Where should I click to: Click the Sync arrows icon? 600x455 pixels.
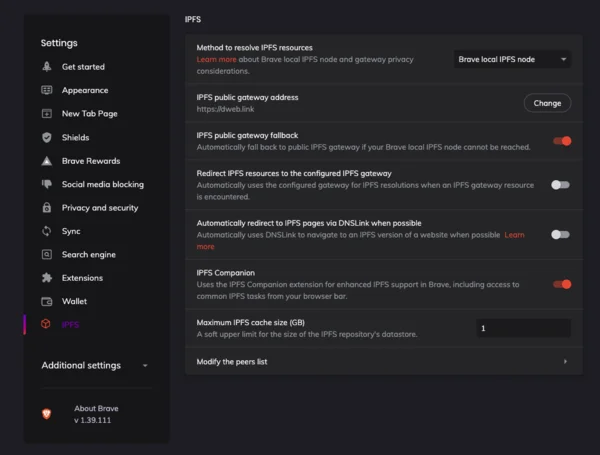(x=47, y=231)
